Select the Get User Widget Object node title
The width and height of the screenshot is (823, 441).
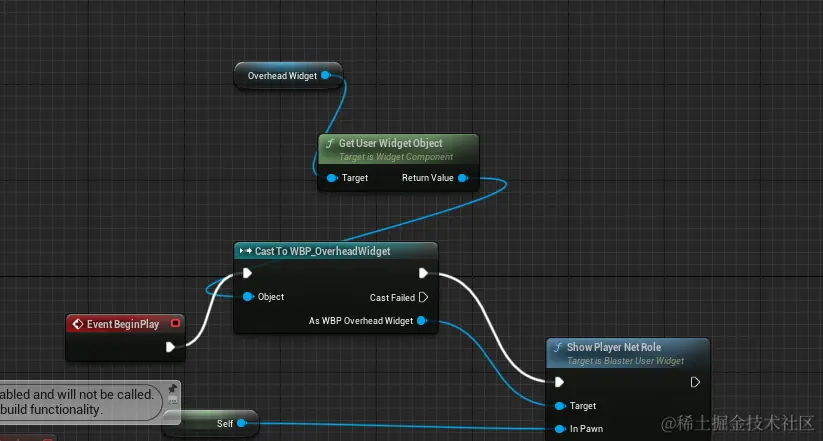[391, 143]
